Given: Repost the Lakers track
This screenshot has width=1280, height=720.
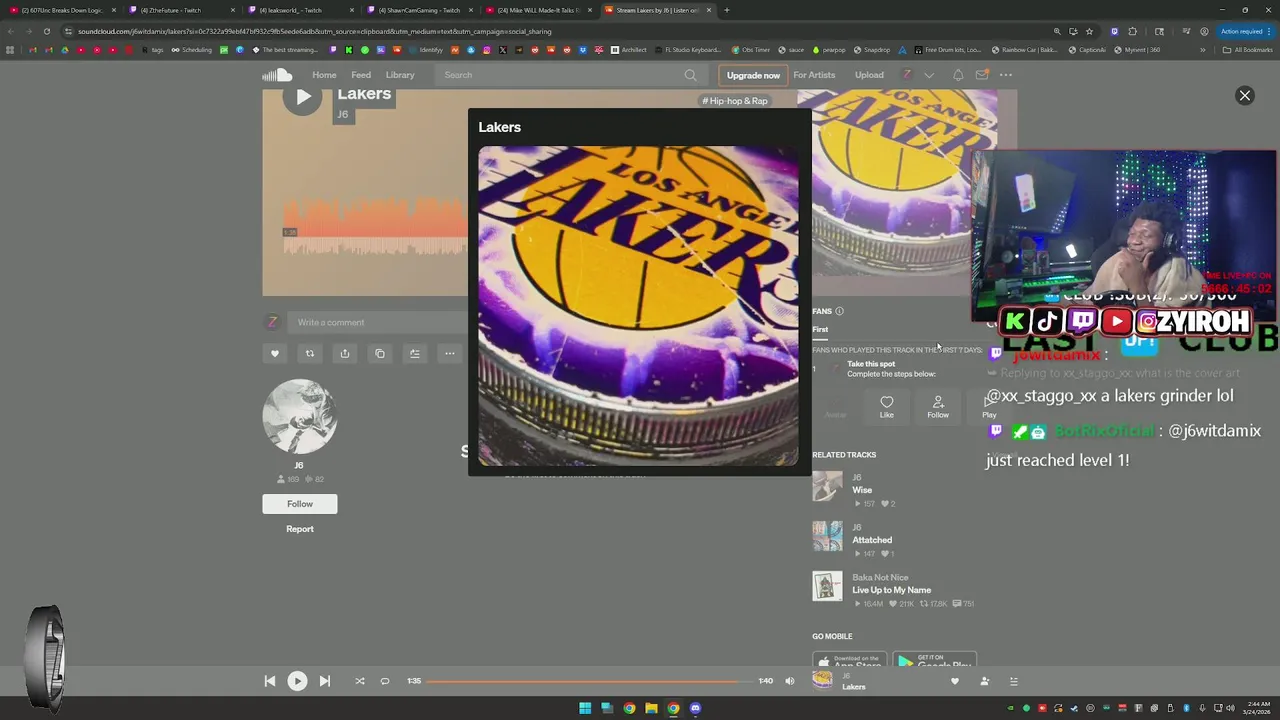Looking at the screenshot, I should click(310, 353).
